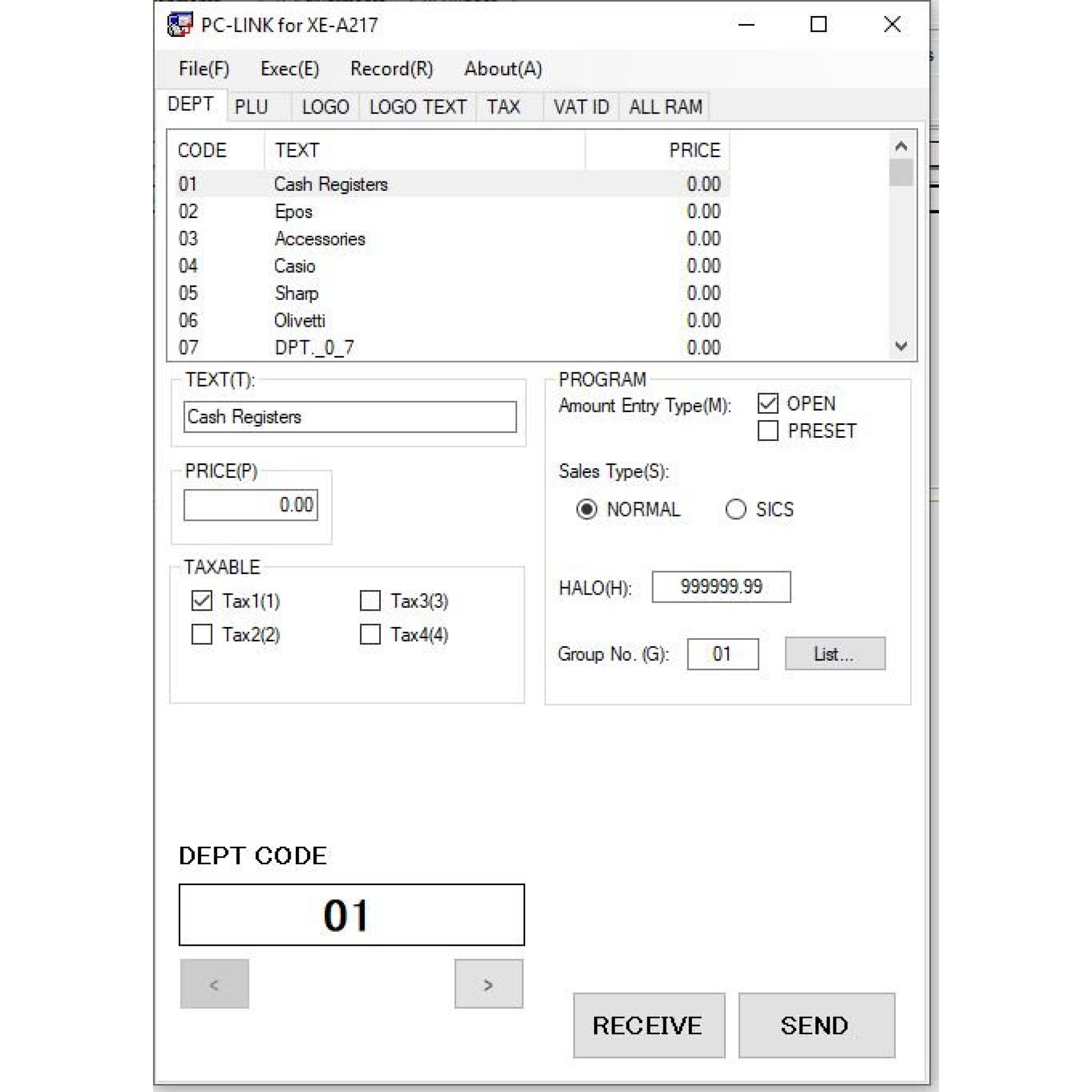Click the PC-LINK application icon in title bar

[180, 25]
